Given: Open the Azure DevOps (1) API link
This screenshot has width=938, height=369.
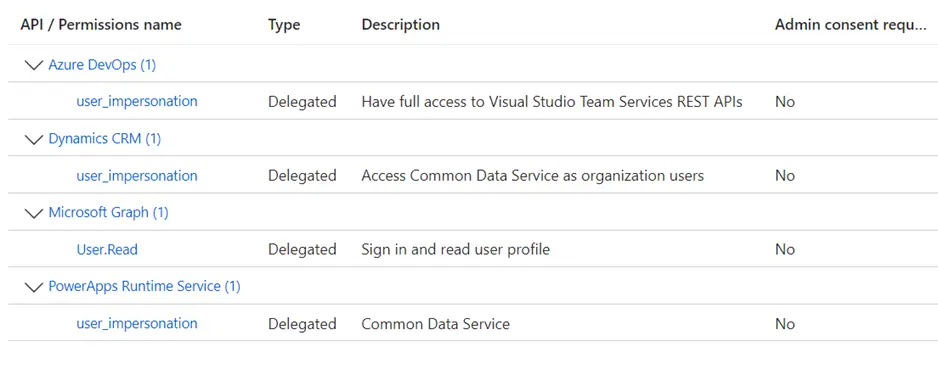Looking at the screenshot, I should [102, 65].
